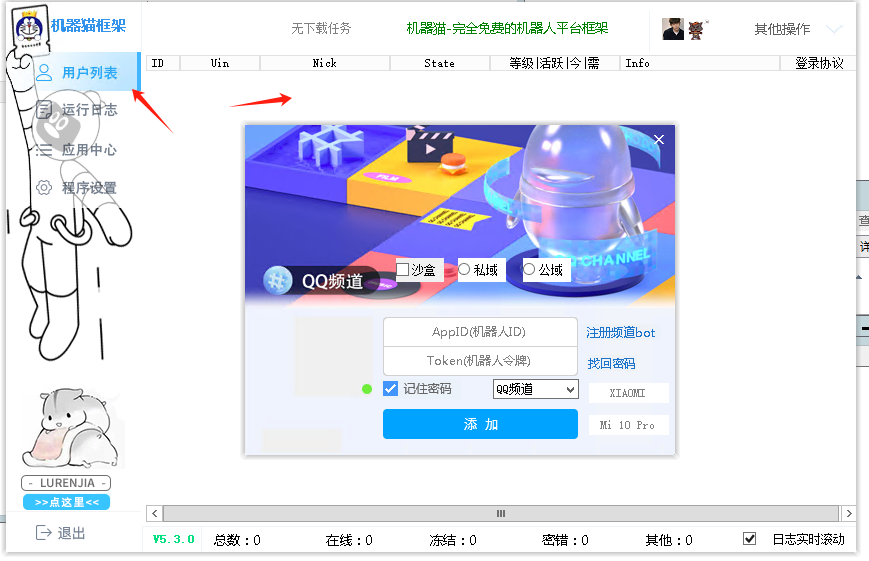The height and width of the screenshot is (561, 869).
Task: Click the XIAOMI device brand field
Action: 628,393
